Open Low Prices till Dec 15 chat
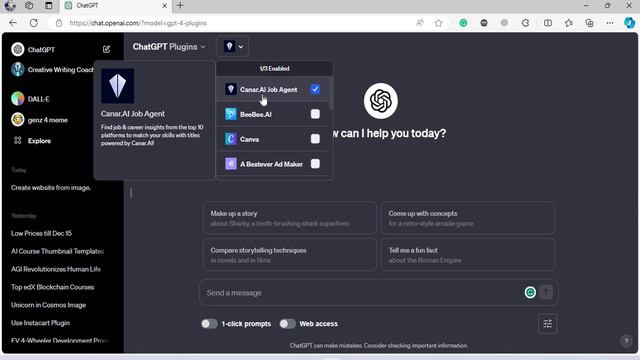640x360 pixels. [x=41, y=233]
